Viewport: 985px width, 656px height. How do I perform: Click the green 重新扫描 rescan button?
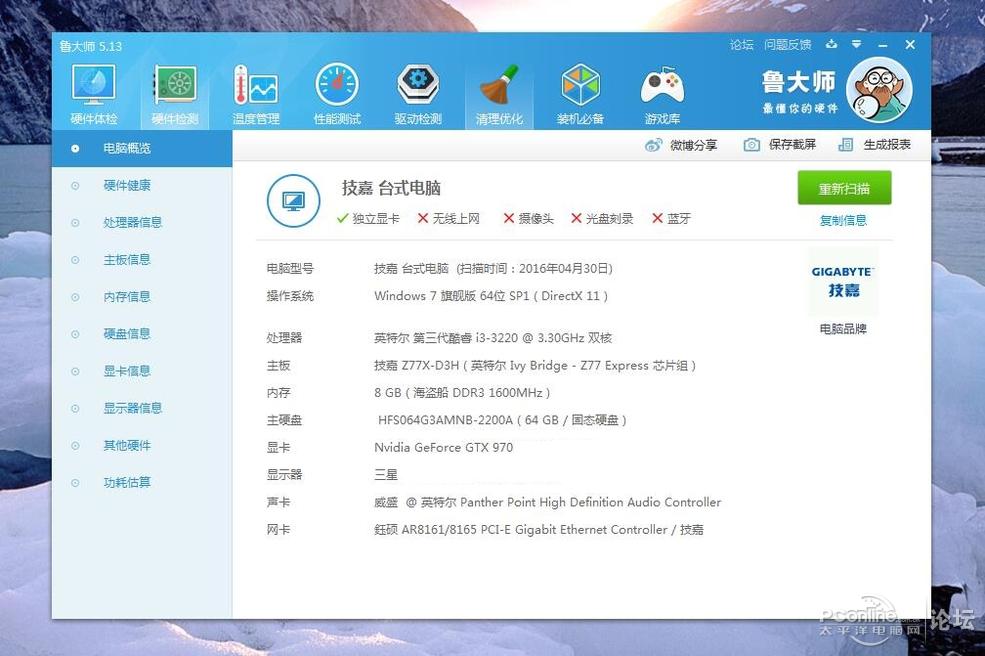(x=844, y=188)
